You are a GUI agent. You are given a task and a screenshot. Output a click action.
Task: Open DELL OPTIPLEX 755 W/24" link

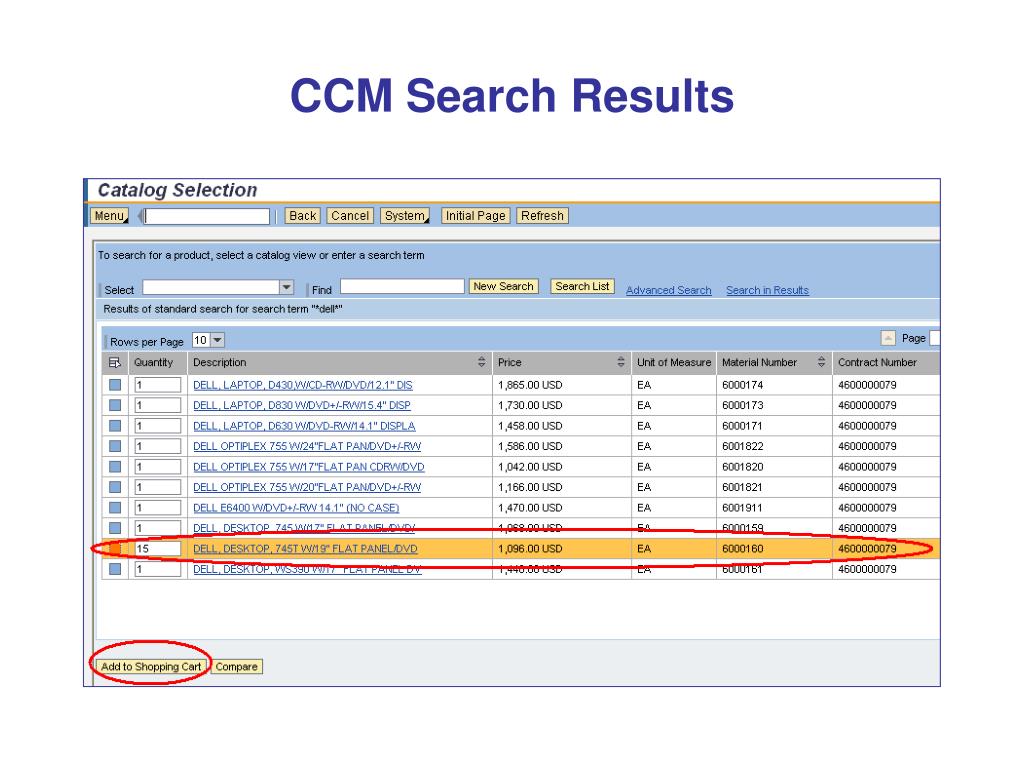point(307,447)
